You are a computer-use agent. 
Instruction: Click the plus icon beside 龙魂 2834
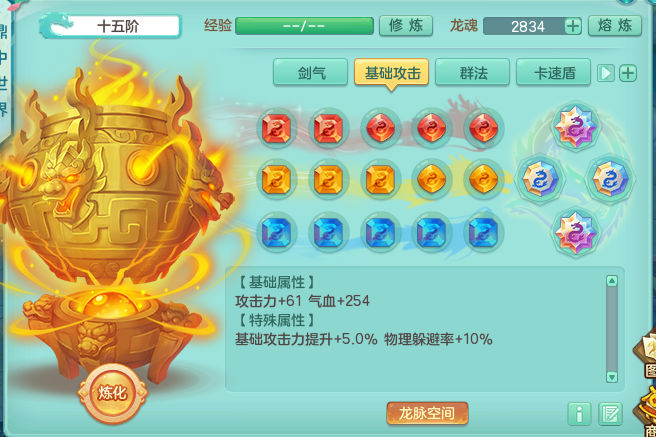(x=573, y=26)
